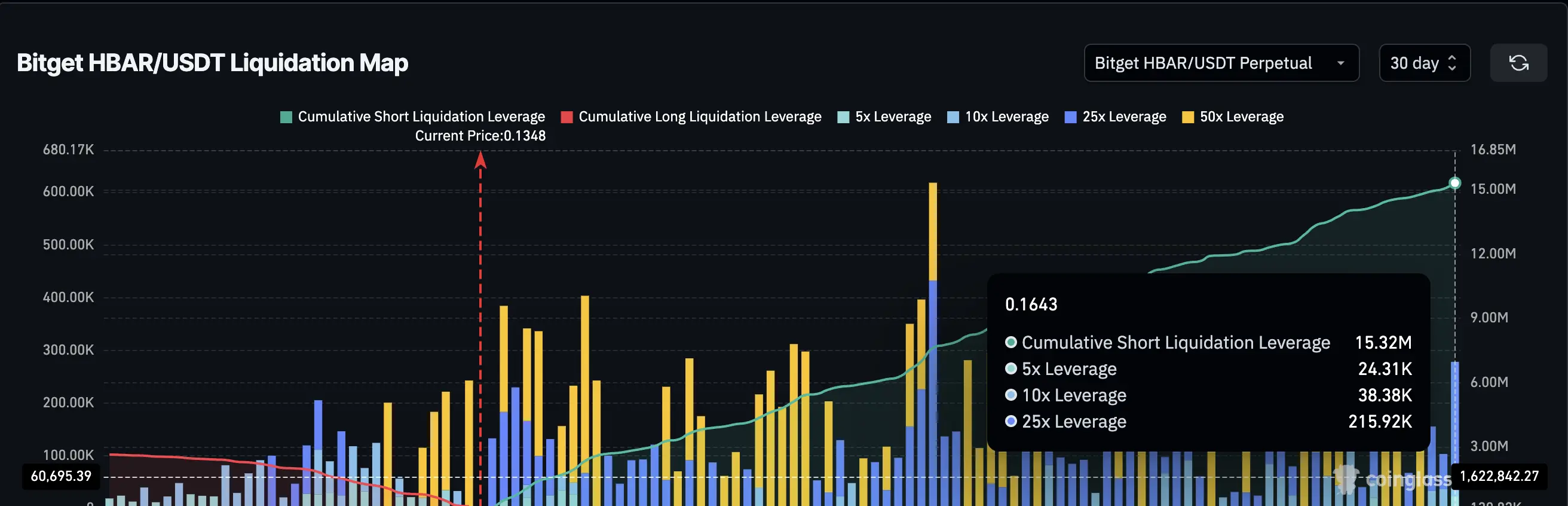
Task: Click the 24.31K 5x Leverage value
Action: pyautogui.click(x=1385, y=369)
